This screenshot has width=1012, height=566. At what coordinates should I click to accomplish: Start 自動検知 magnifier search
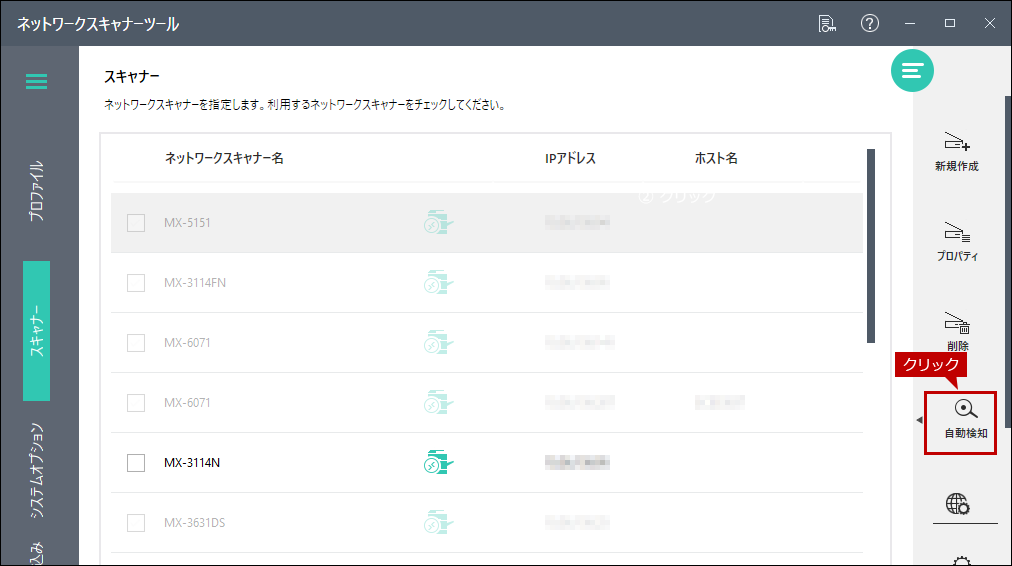point(966,409)
